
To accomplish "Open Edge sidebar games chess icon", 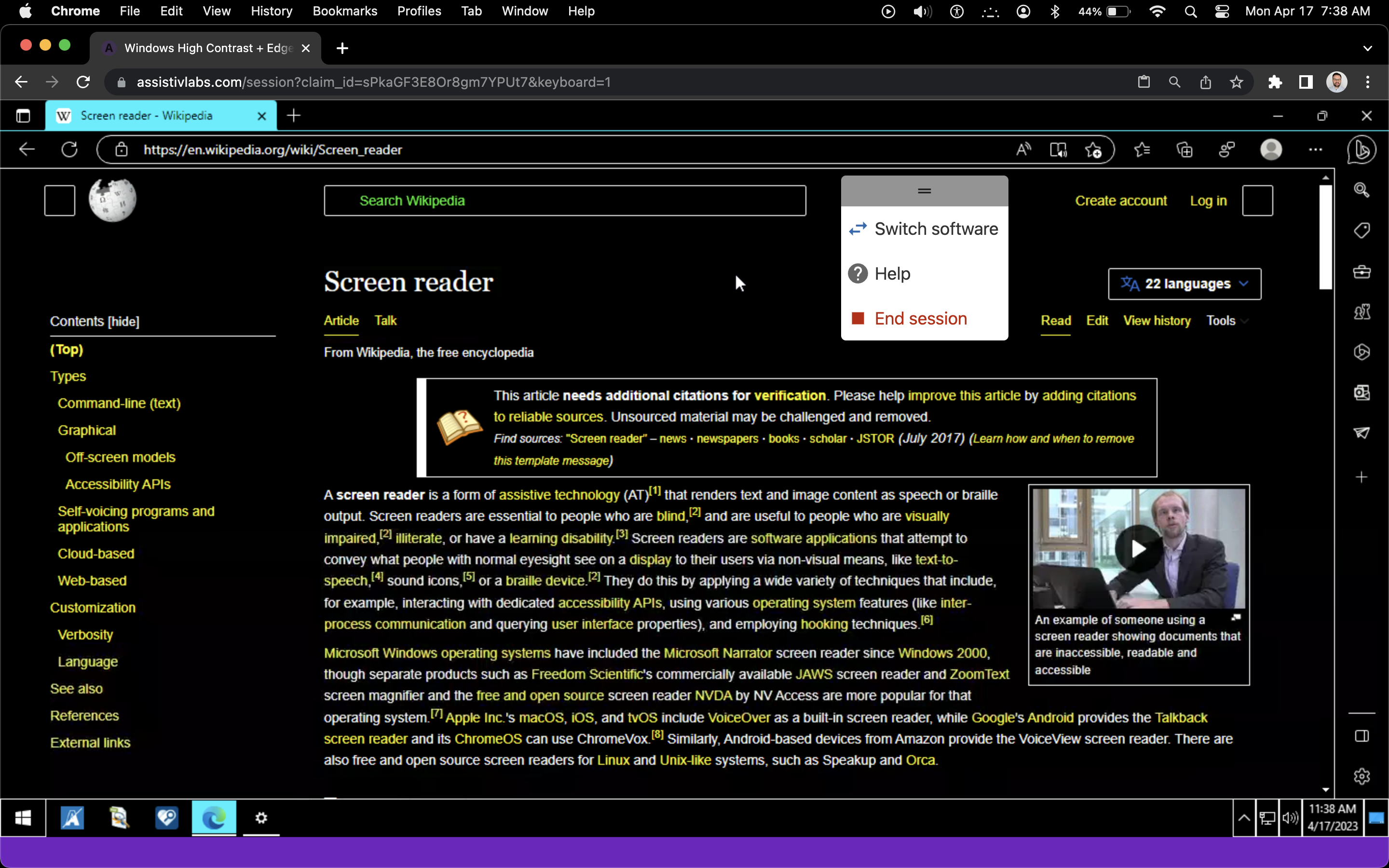I will [x=1362, y=312].
